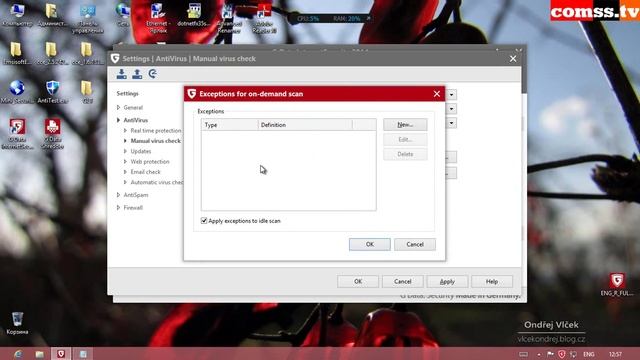Expand the Real time protection node arrow
Image resolution: width=640 pixels, height=360 pixels.
click(x=125, y=131)
